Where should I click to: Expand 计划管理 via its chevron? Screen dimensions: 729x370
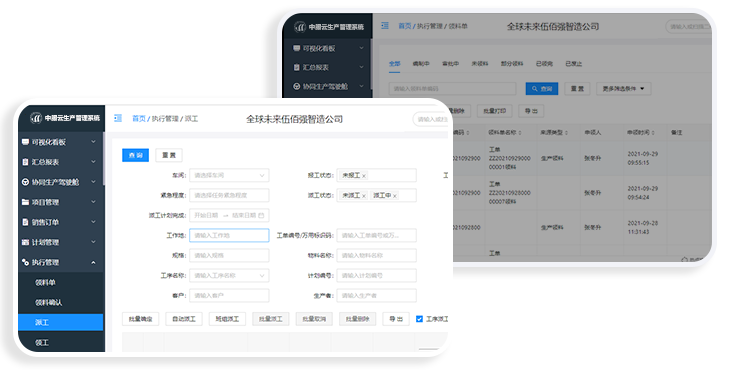click(93, 242)
